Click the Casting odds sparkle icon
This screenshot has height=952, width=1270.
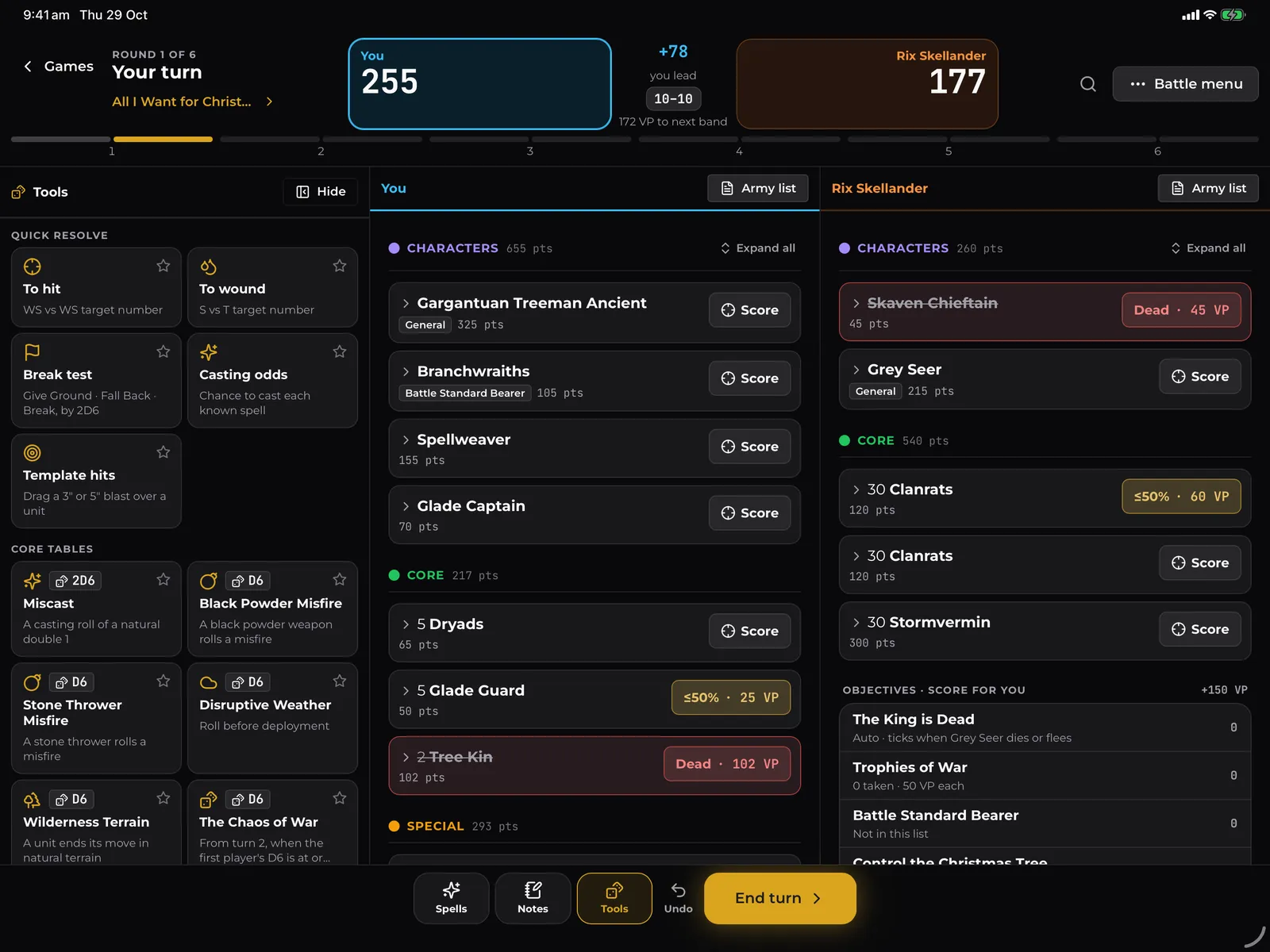(209, 351)
